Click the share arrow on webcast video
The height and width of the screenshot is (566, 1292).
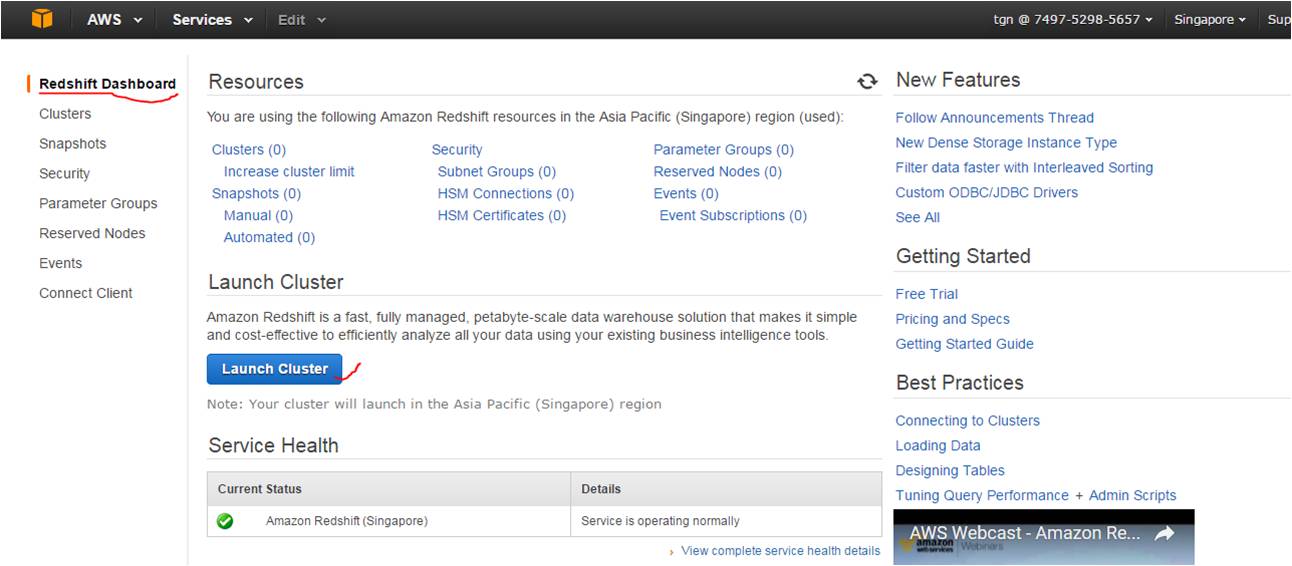click(x=1164, y=534)
